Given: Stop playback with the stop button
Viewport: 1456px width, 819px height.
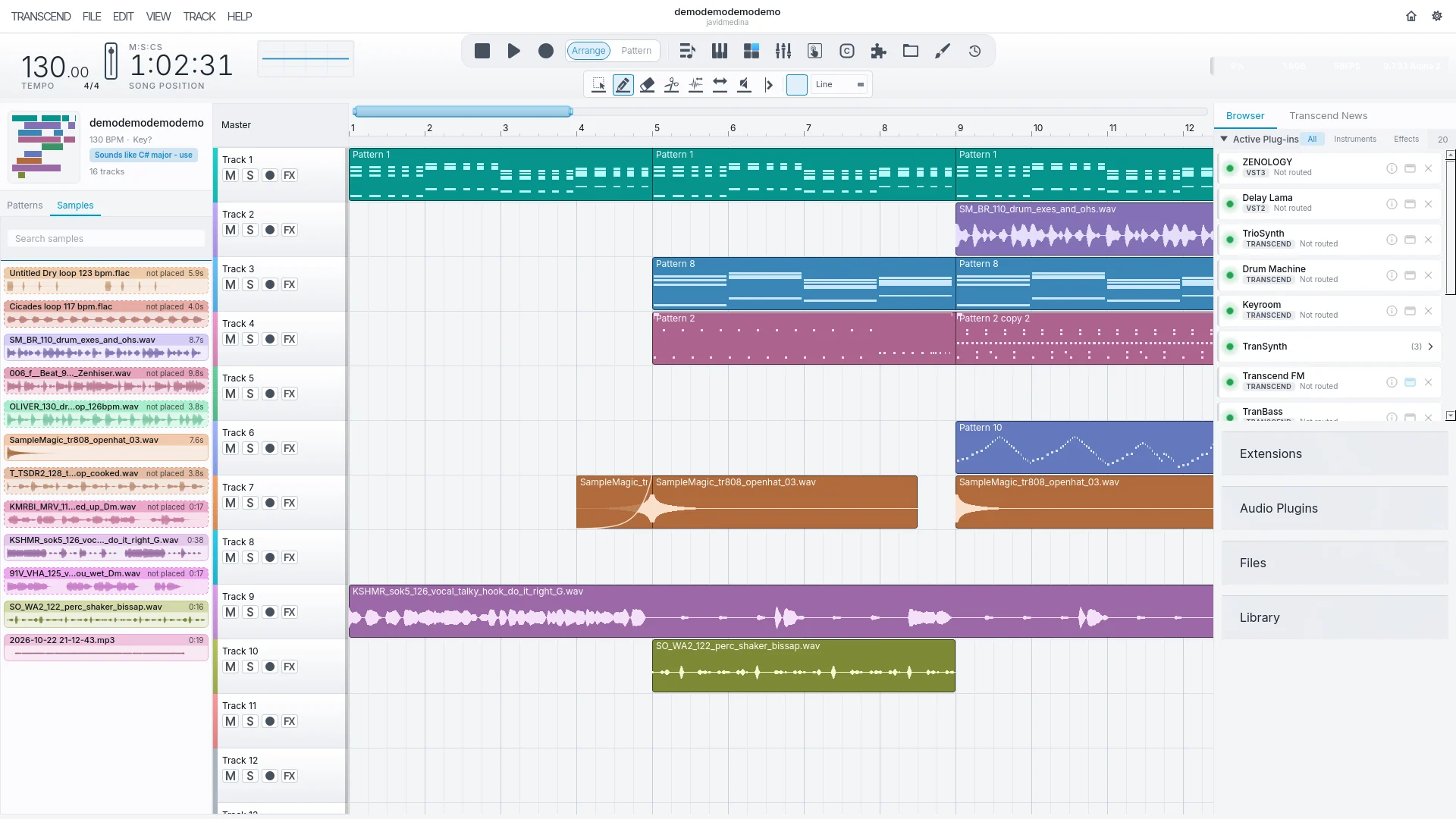Looking at the screenshot, I should pyautogui.click(x=482, y=51).
